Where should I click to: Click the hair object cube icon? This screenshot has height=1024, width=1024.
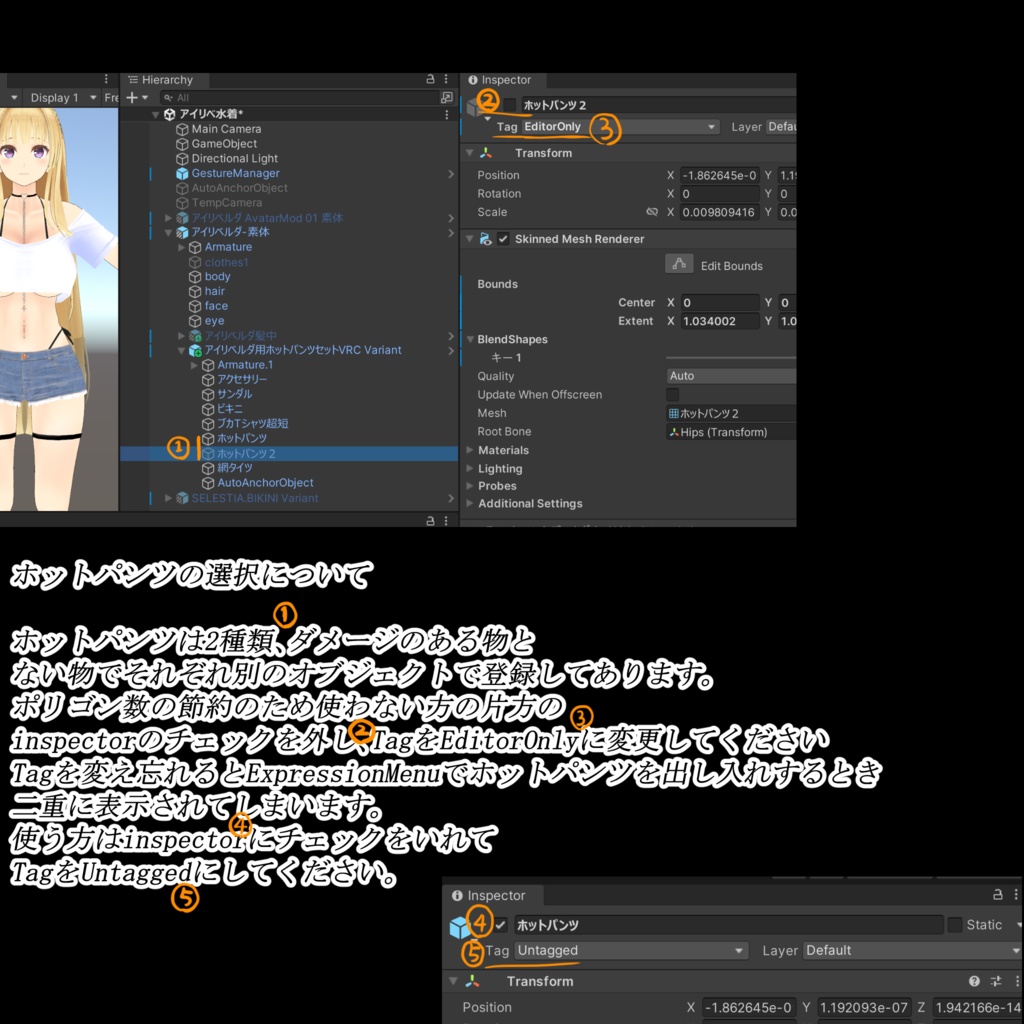coord(195,292)
